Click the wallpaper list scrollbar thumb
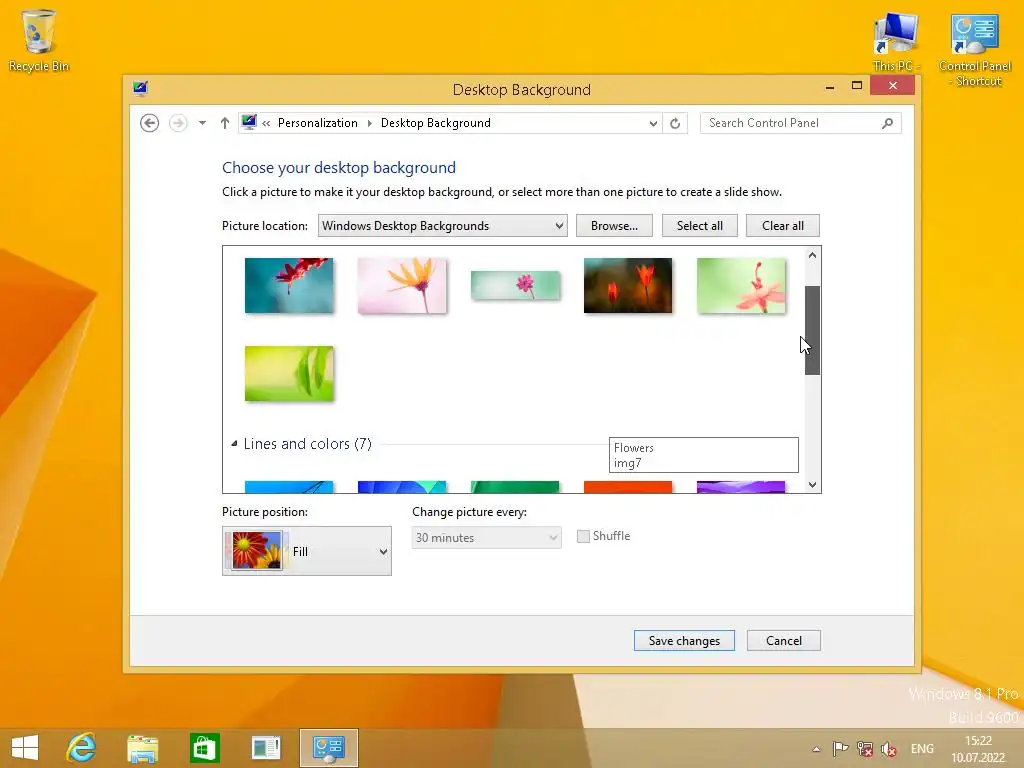This screenshot has width=1024, height=768. point(812,330)
